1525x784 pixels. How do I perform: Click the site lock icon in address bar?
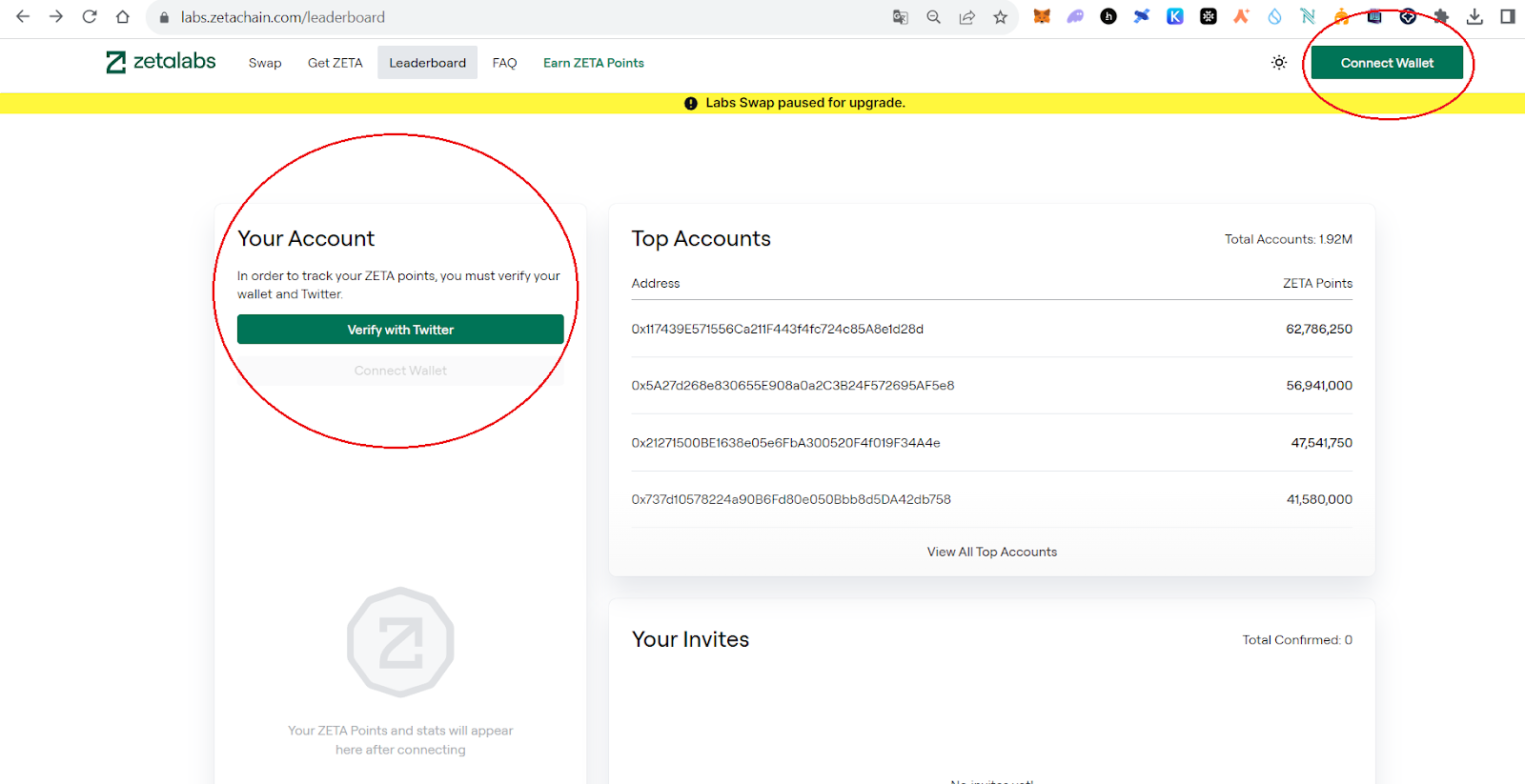coord(164,17)
